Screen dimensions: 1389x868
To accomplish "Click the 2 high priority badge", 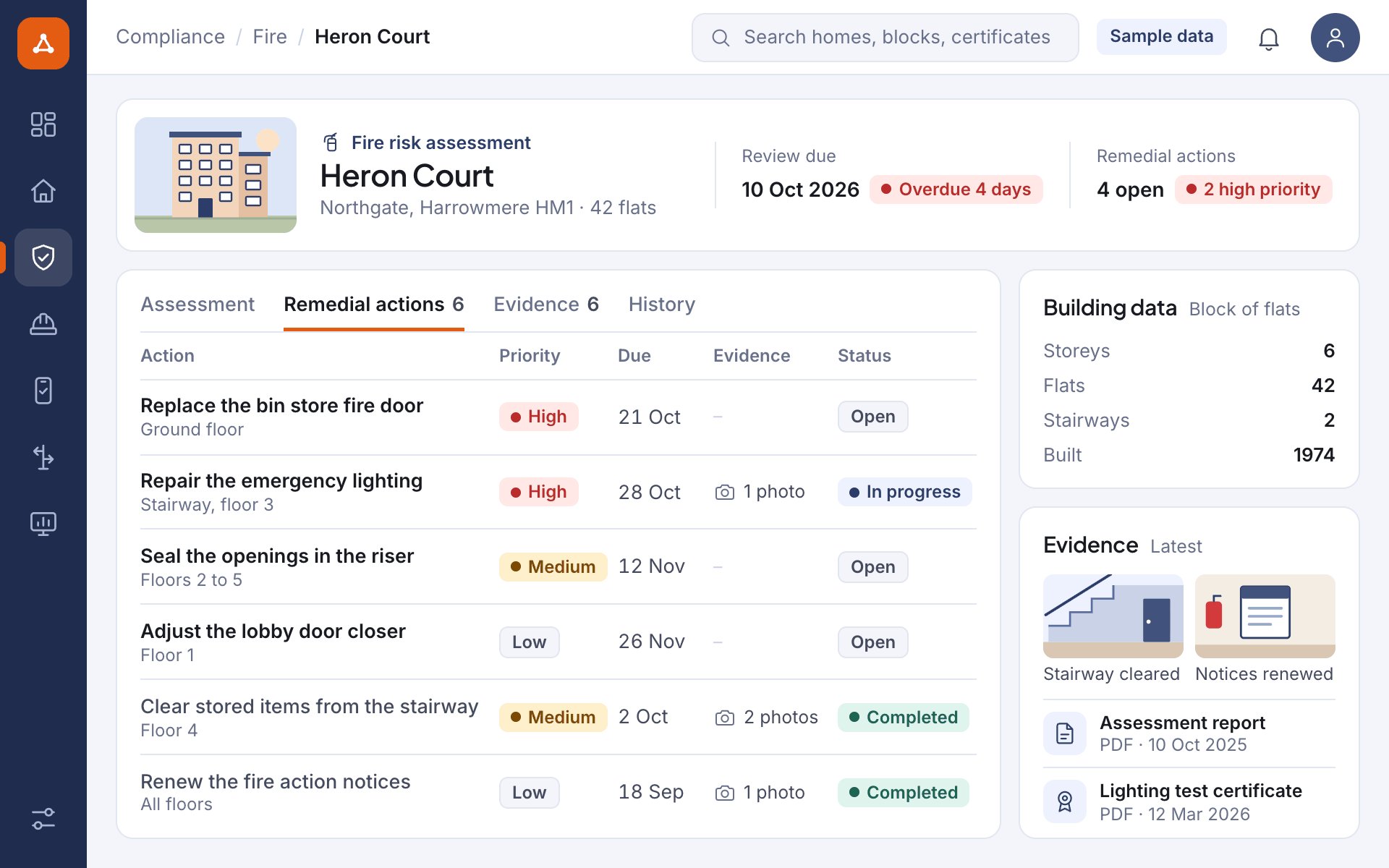I will 1254,190.
